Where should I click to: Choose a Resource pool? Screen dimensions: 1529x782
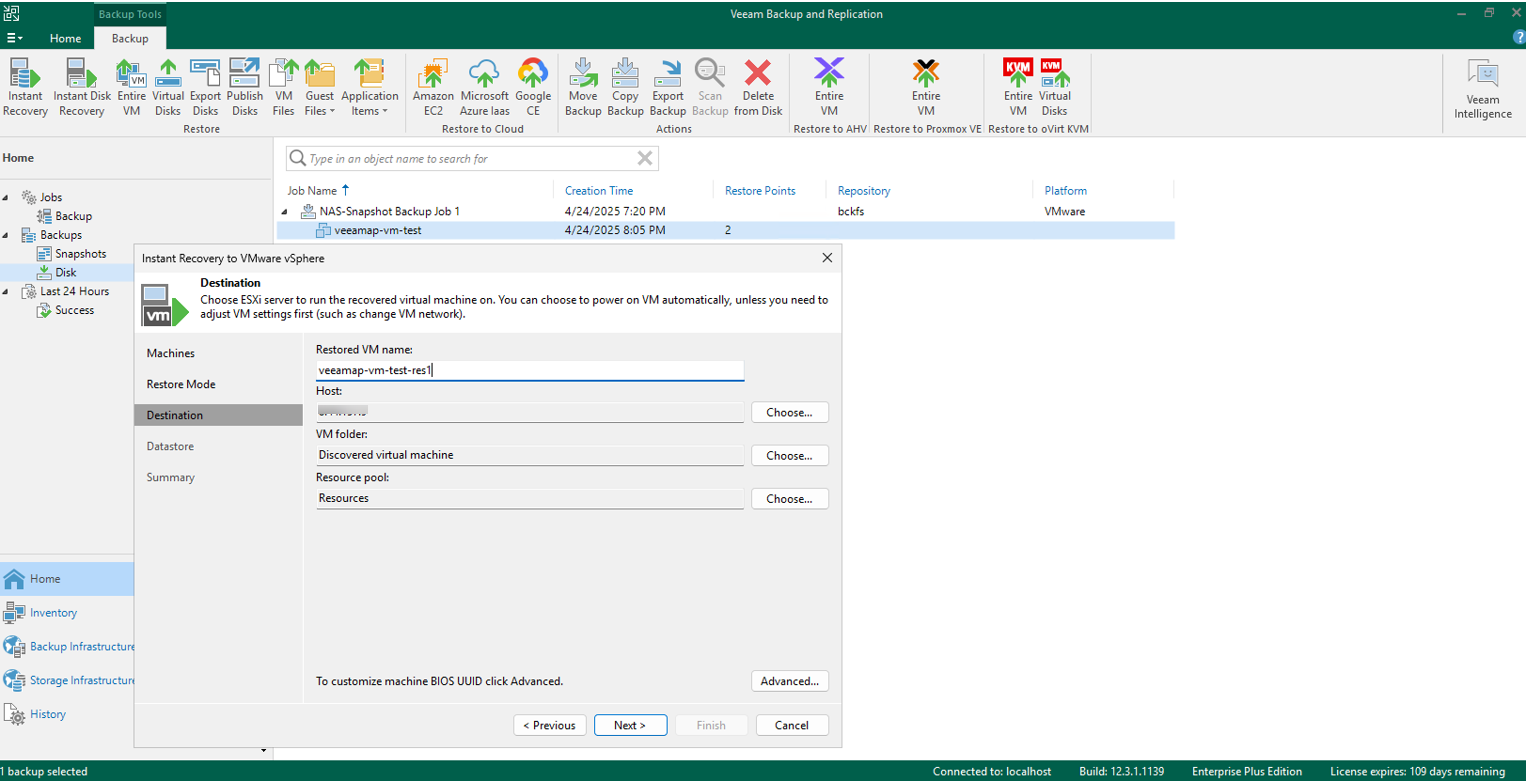point(790,498)
